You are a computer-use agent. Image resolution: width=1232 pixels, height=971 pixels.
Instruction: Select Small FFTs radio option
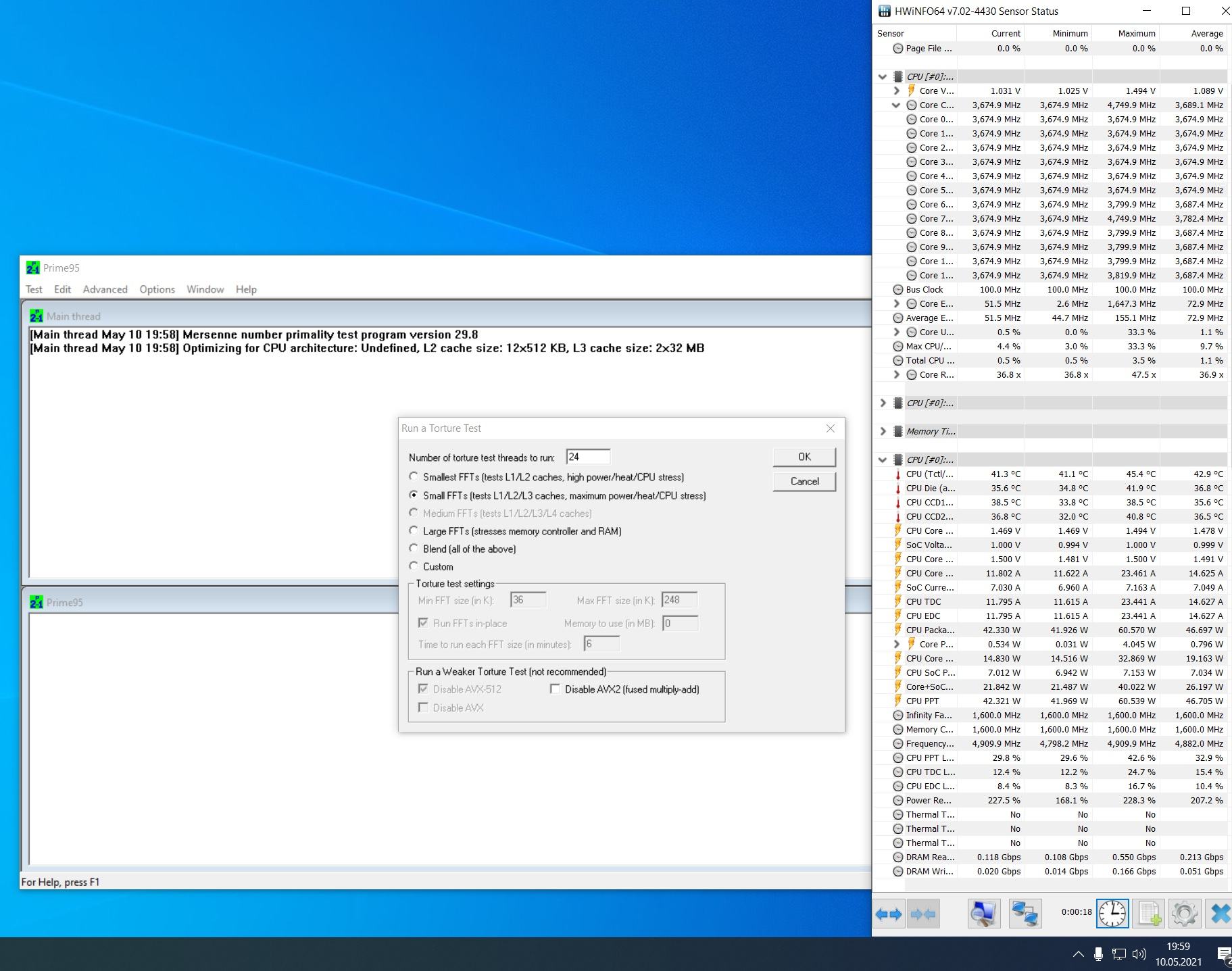coord(414,495)
